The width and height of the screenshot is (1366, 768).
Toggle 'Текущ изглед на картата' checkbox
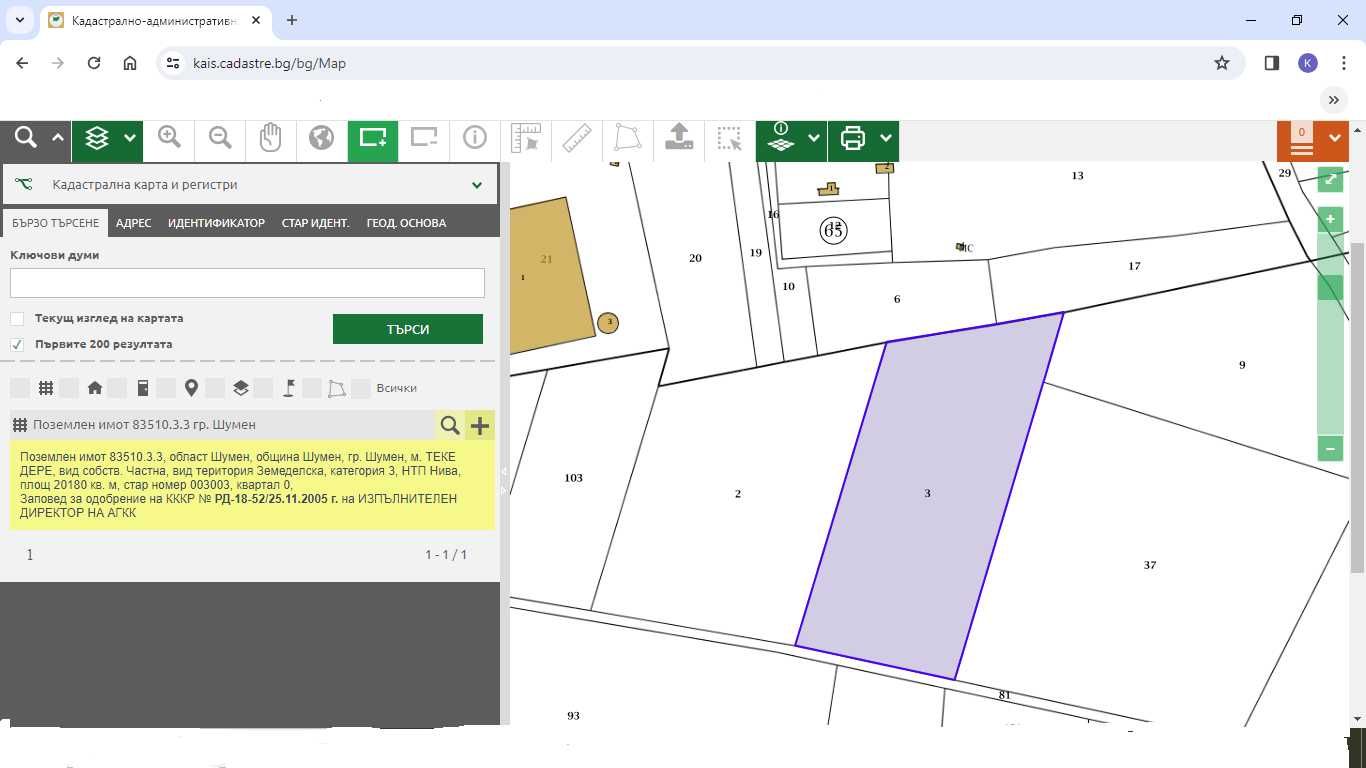[17, 319]
